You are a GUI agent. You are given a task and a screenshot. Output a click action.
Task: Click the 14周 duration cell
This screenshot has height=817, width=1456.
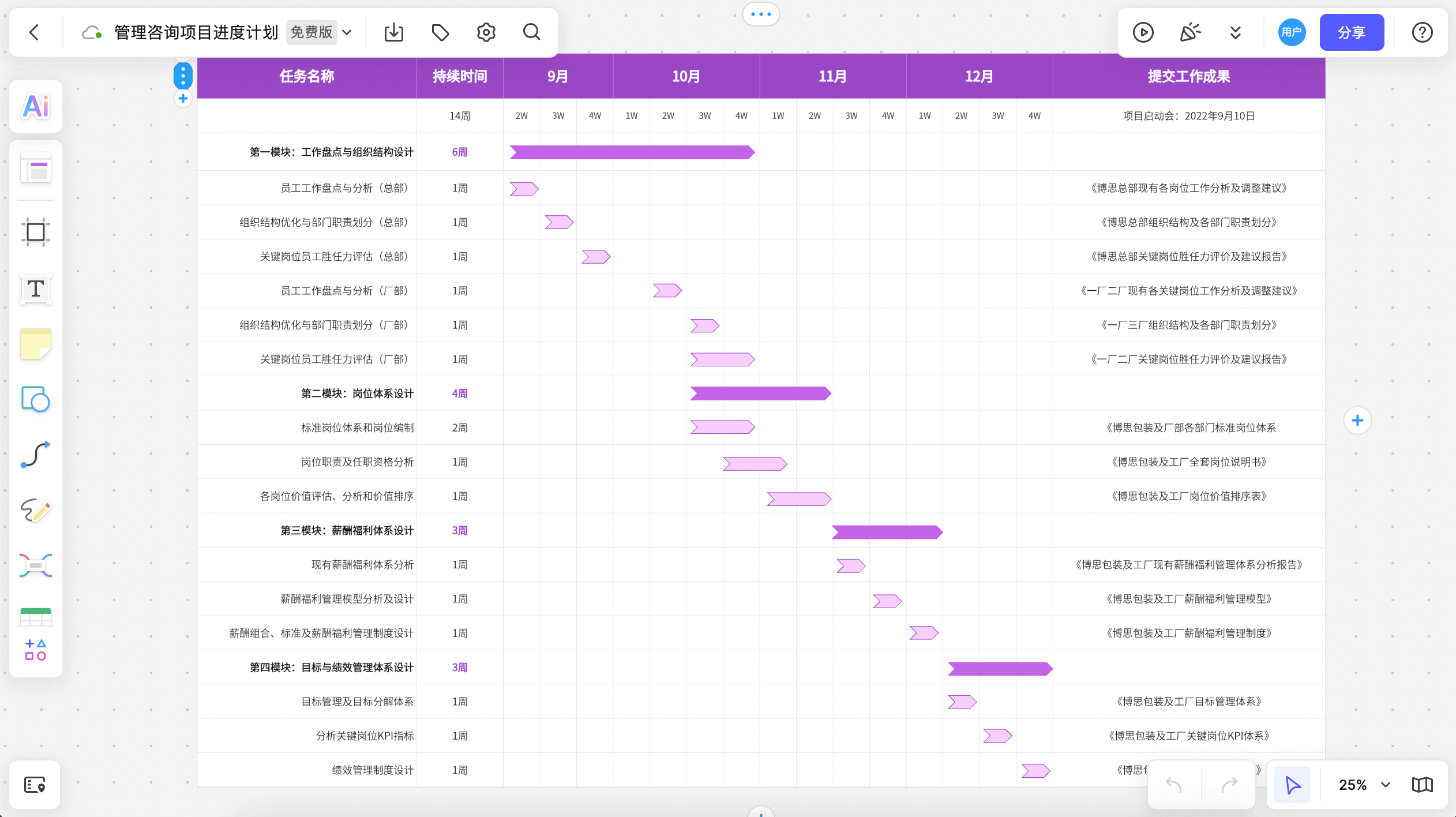pos(460,116)
